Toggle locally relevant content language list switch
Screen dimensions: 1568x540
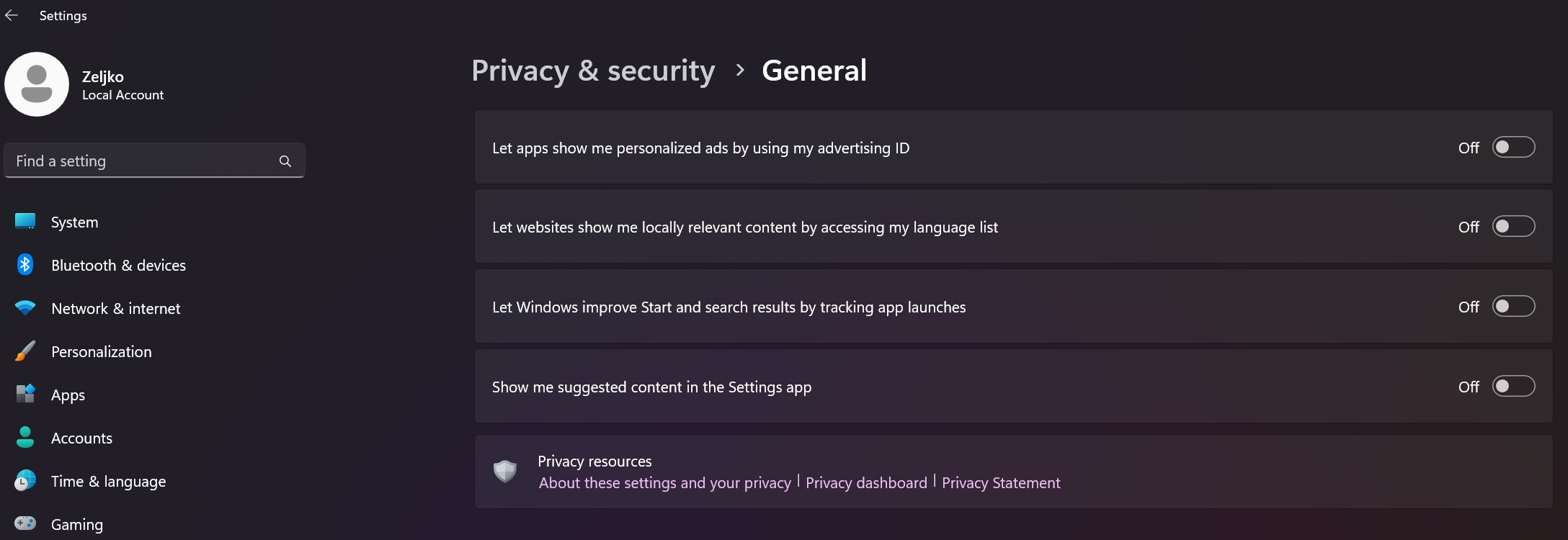coord(1513,226)
